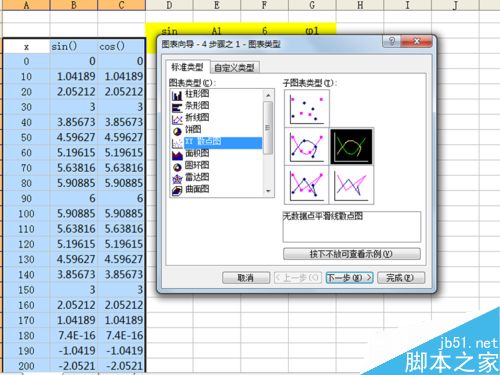Select the XY scatter chart icon

click(177, 143)
